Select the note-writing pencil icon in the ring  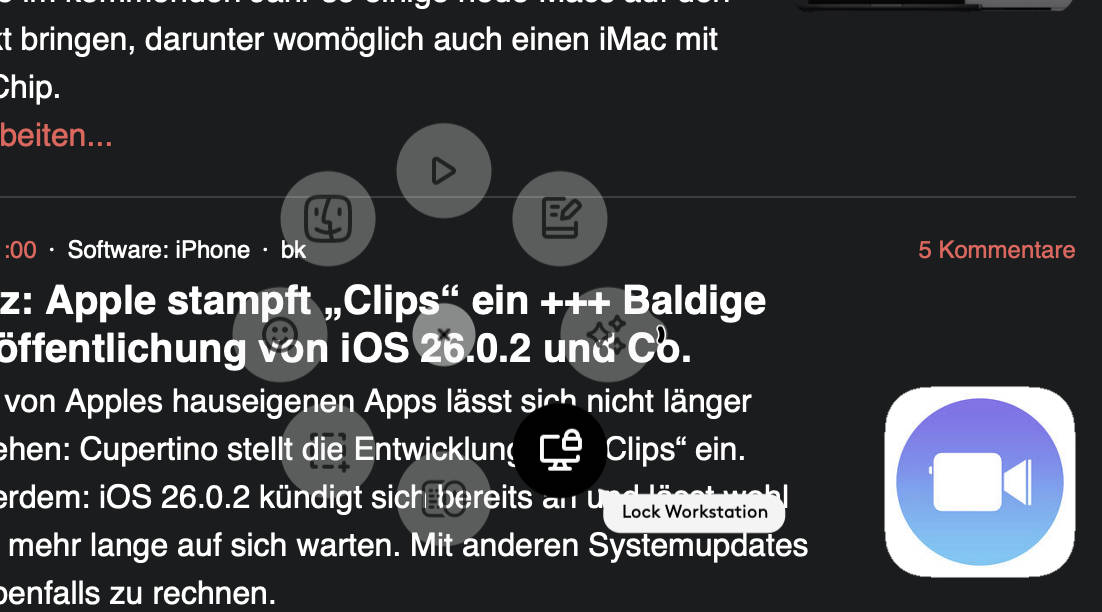559,219
